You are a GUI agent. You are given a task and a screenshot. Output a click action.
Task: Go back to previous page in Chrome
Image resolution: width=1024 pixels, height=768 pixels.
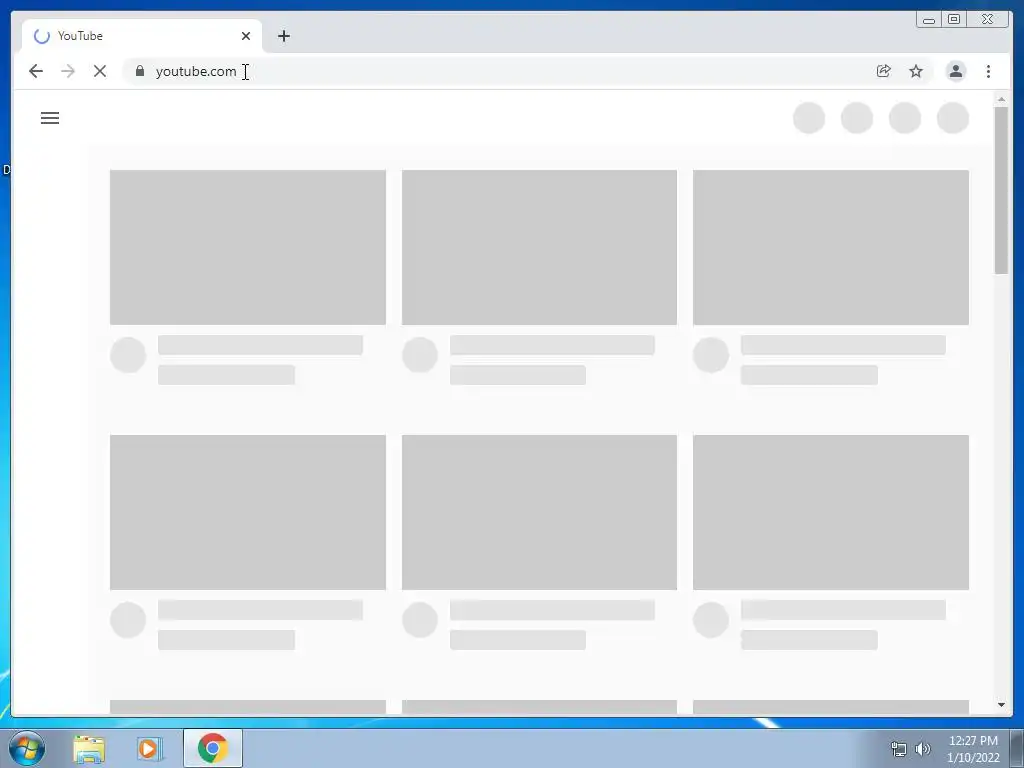click(x=36, y=71)
